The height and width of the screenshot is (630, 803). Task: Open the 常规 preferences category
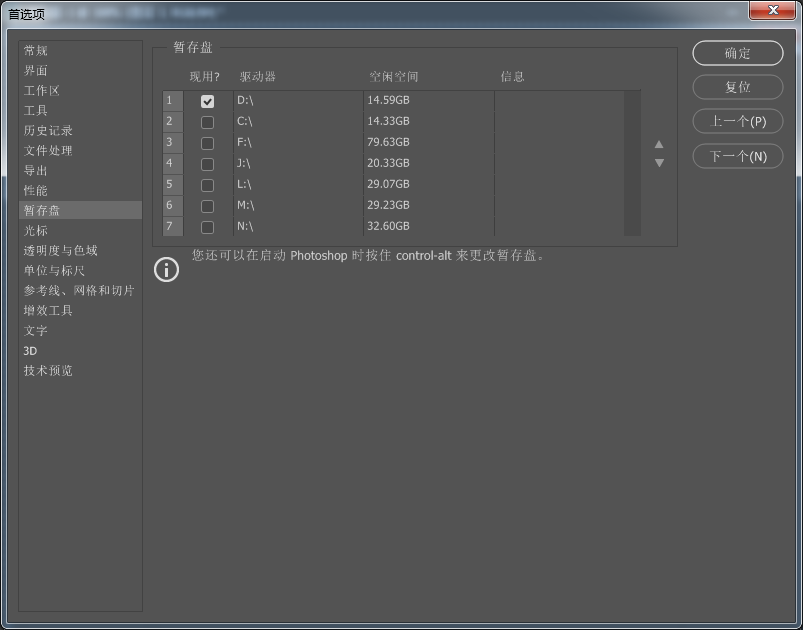pos(80,51)
